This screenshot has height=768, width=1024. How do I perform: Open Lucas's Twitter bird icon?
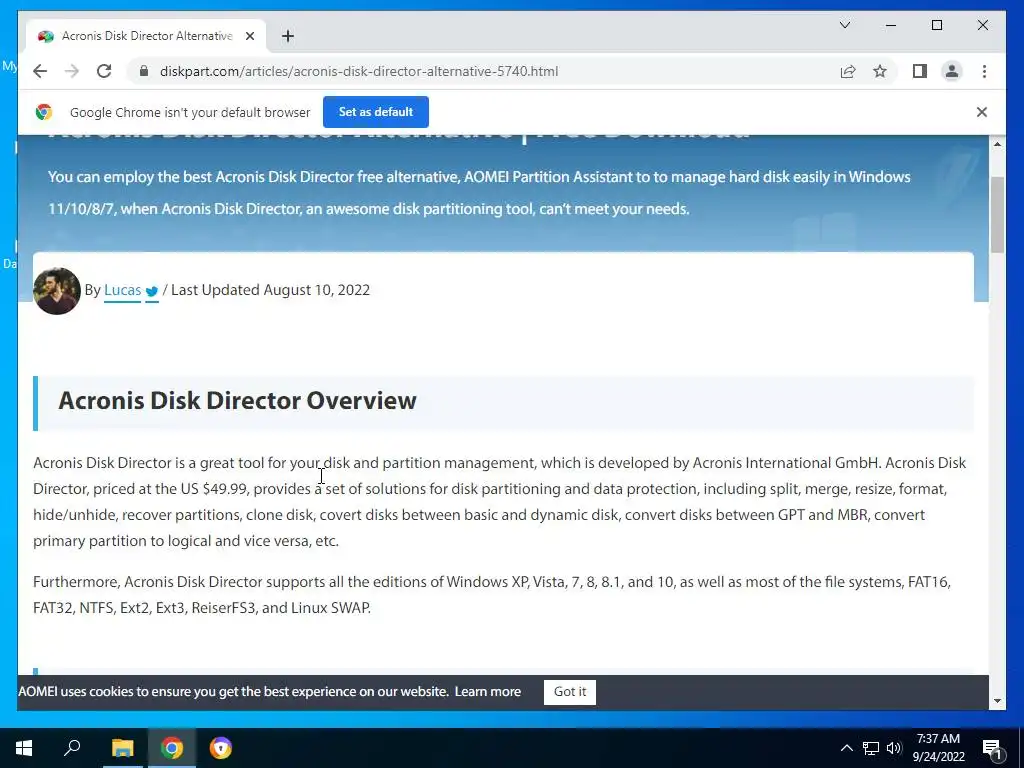click(x=152, y=291)
